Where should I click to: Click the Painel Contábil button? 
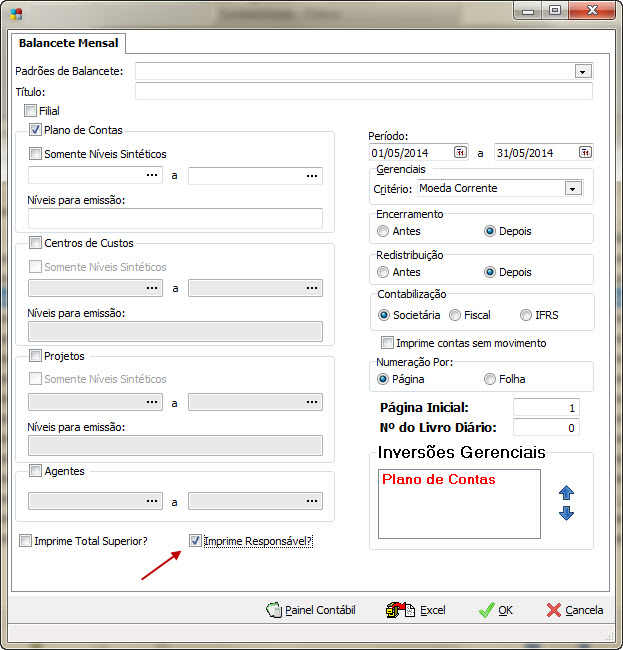(311, 610)
